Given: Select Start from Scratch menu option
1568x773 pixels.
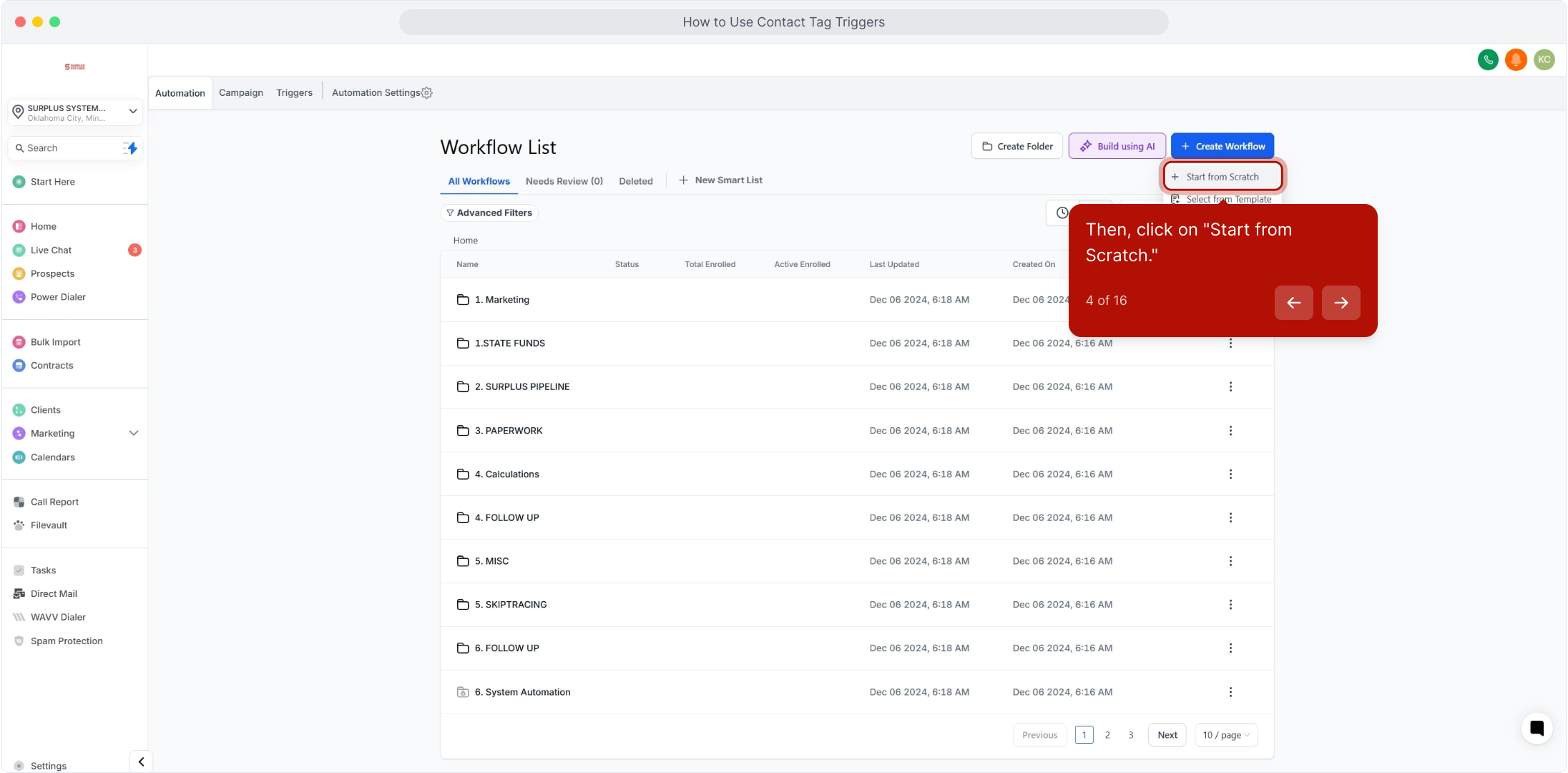Looking at the screenshot, I should tap(1222, 177).
